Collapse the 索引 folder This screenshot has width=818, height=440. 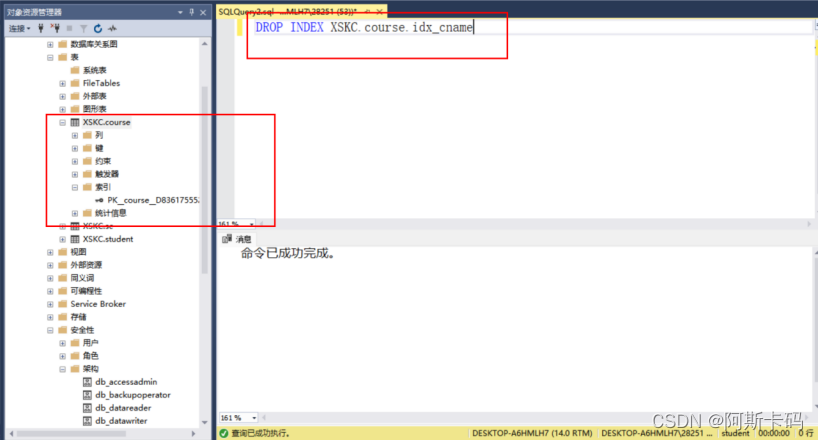click(75, 187)
